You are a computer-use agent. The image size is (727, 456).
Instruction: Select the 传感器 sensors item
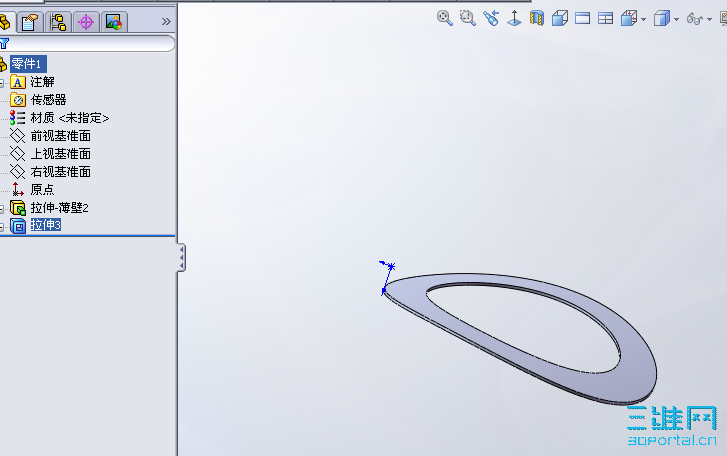click(x=48, y=100)
